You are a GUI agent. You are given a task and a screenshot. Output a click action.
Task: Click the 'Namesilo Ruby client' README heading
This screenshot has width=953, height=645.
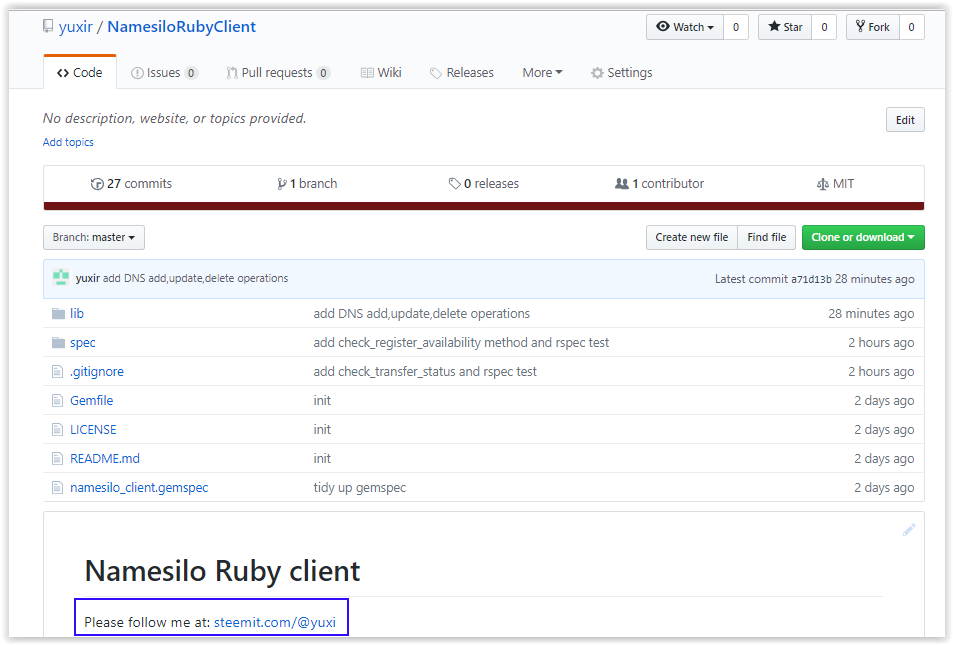[x=222, y=571]
